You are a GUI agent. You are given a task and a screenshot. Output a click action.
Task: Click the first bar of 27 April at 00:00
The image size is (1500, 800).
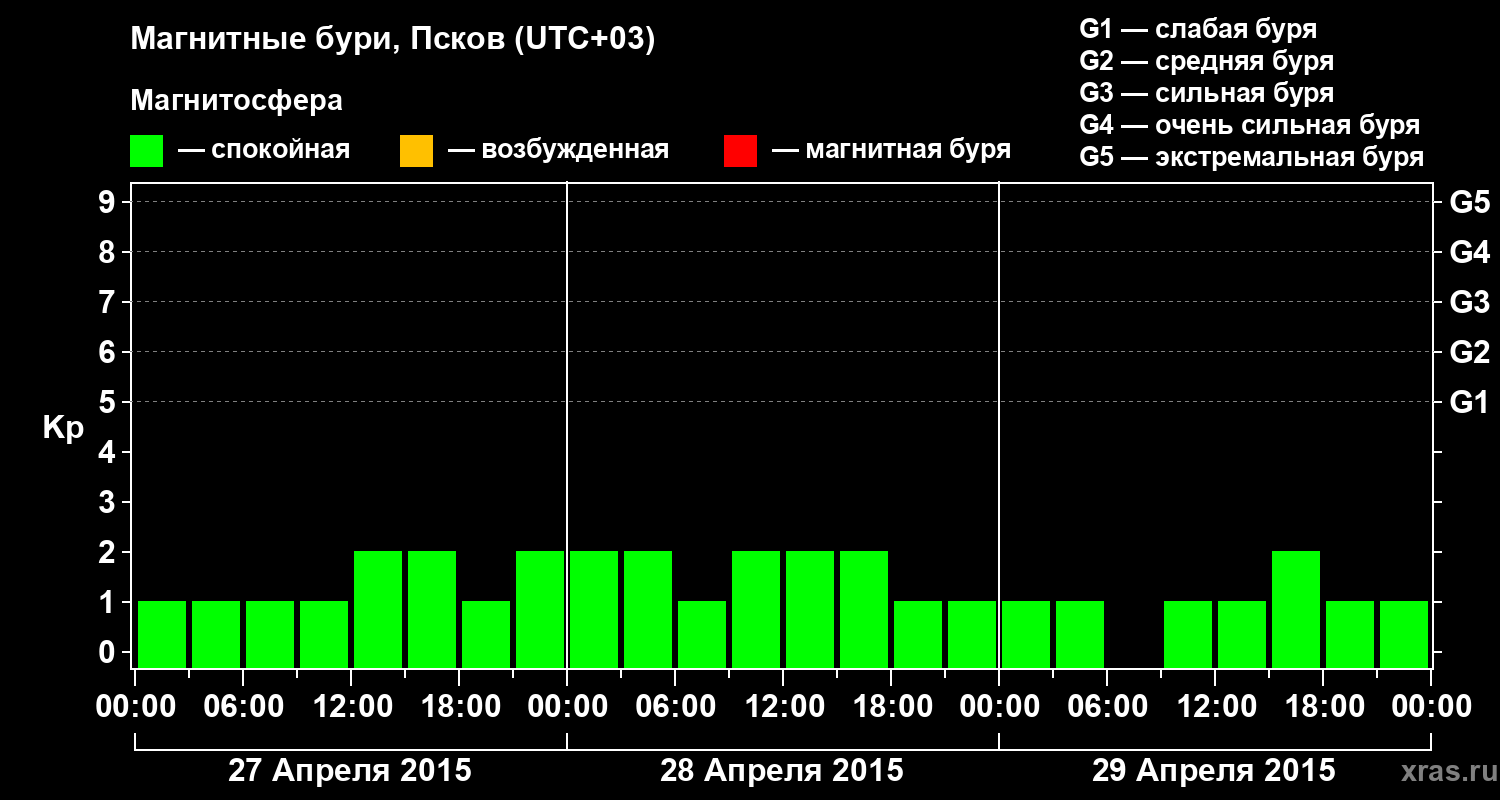(x=162, y=634)
